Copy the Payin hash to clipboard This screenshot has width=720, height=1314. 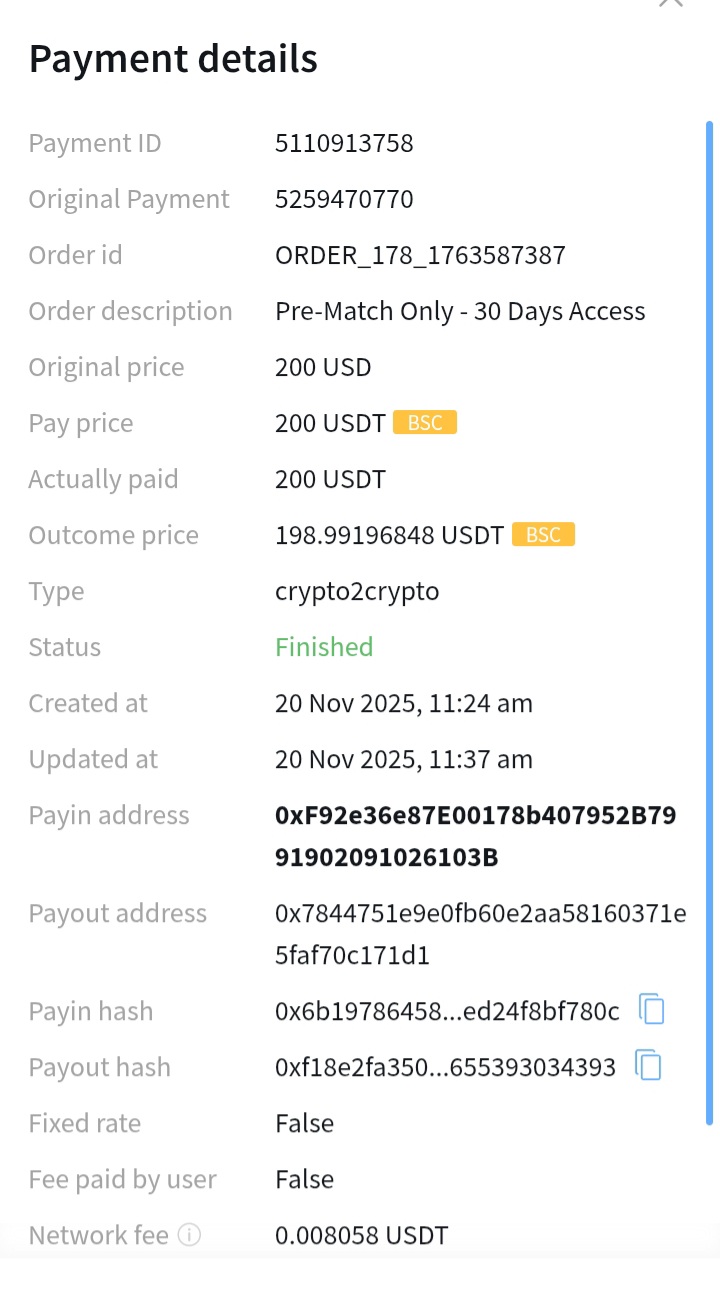652,1010
